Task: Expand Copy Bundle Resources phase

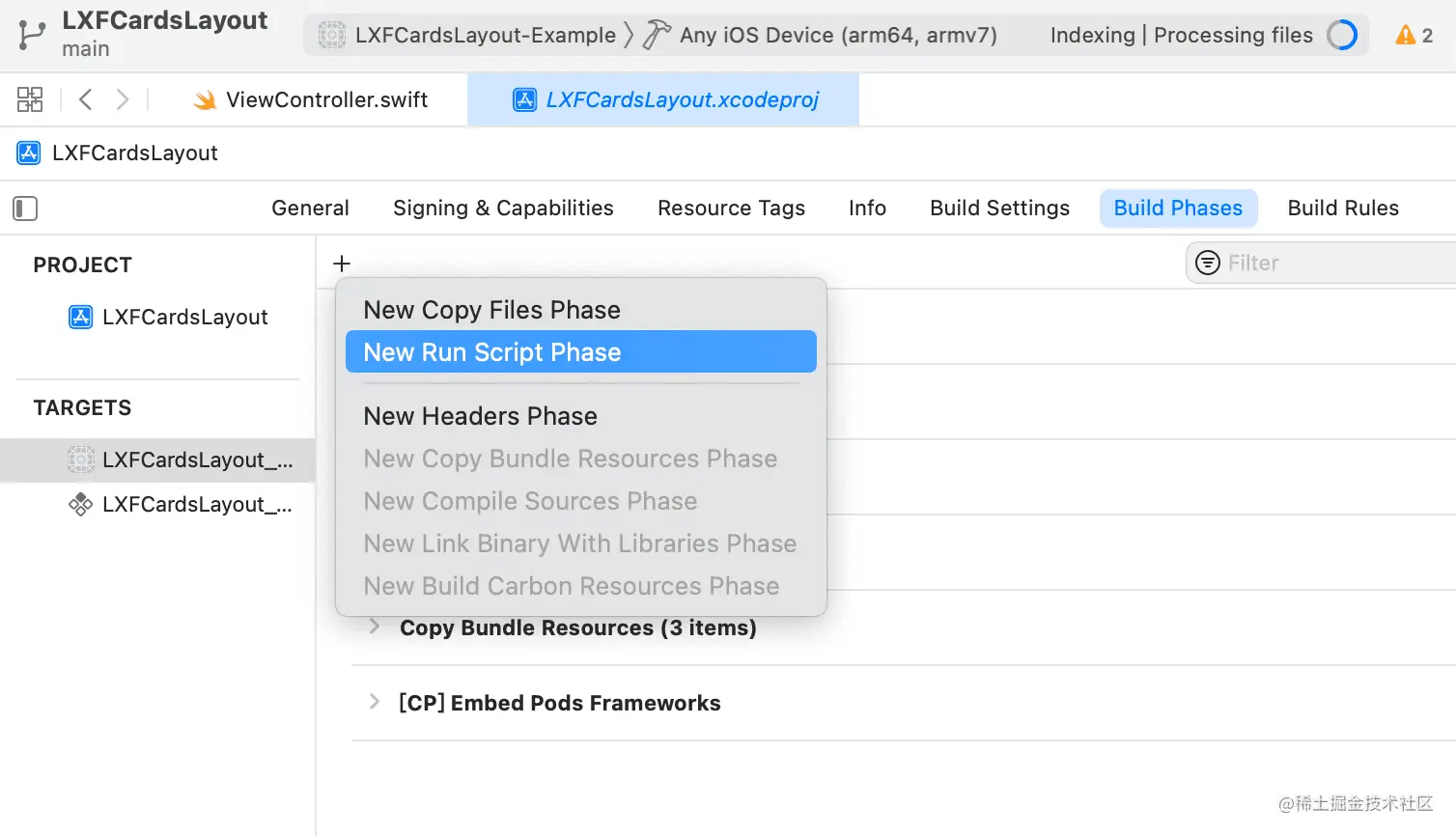Action: 375,627
